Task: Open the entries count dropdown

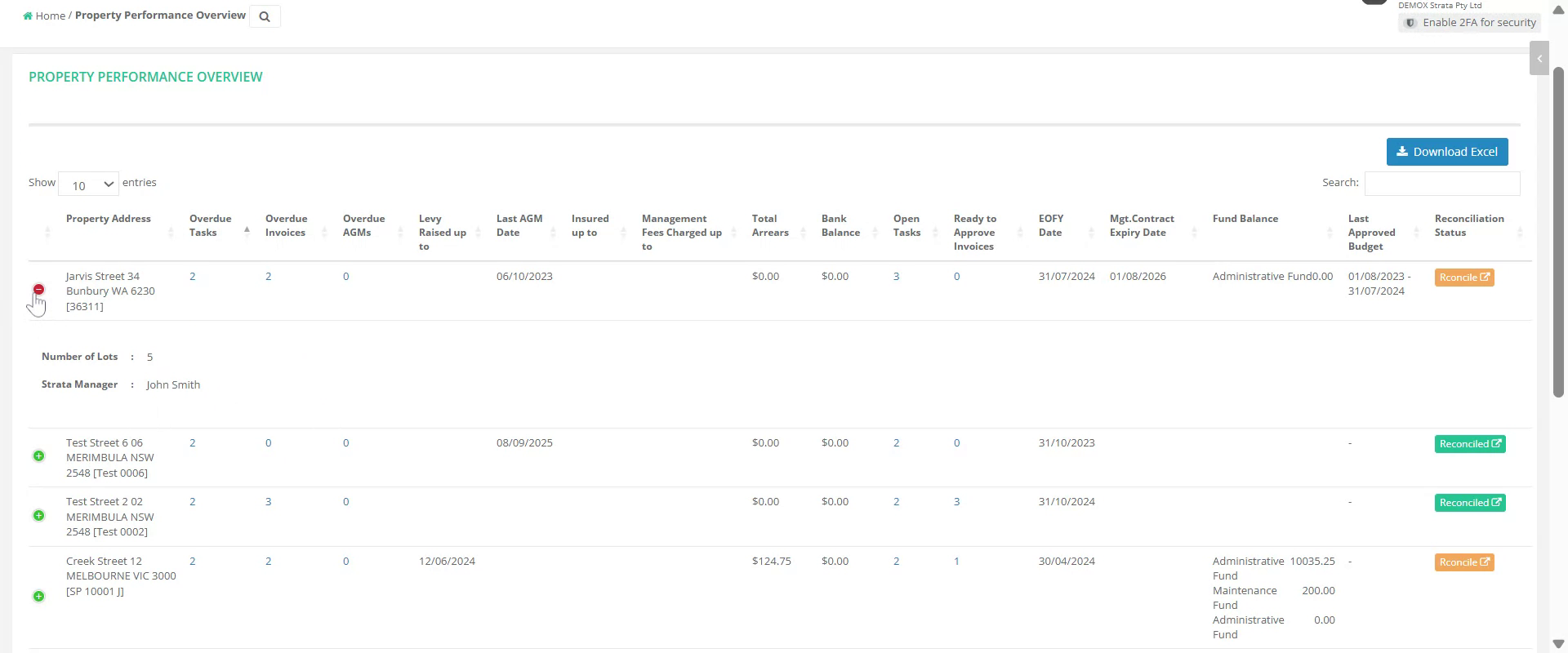Action: (89, 184)
